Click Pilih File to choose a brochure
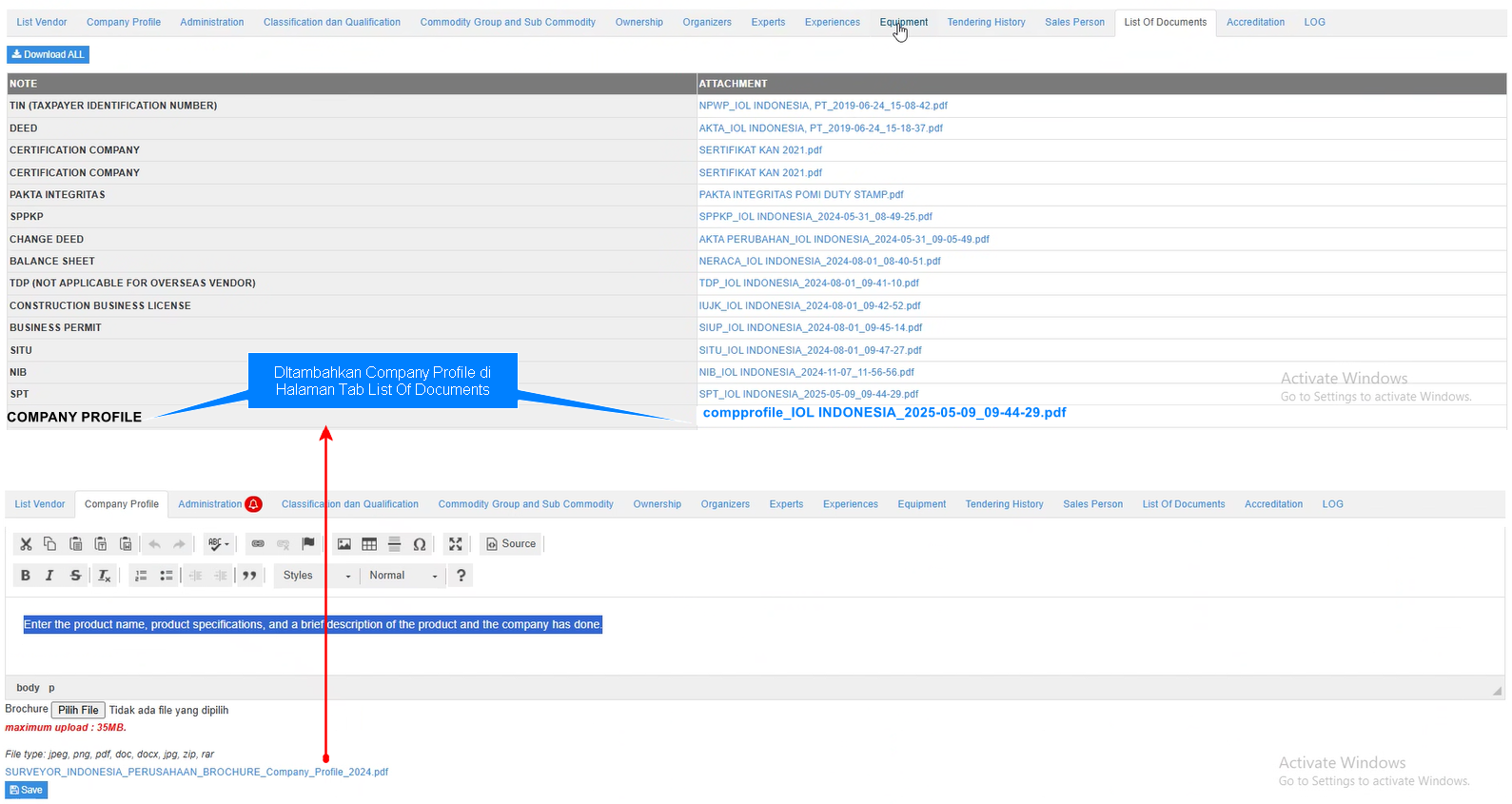 point(78,711)
